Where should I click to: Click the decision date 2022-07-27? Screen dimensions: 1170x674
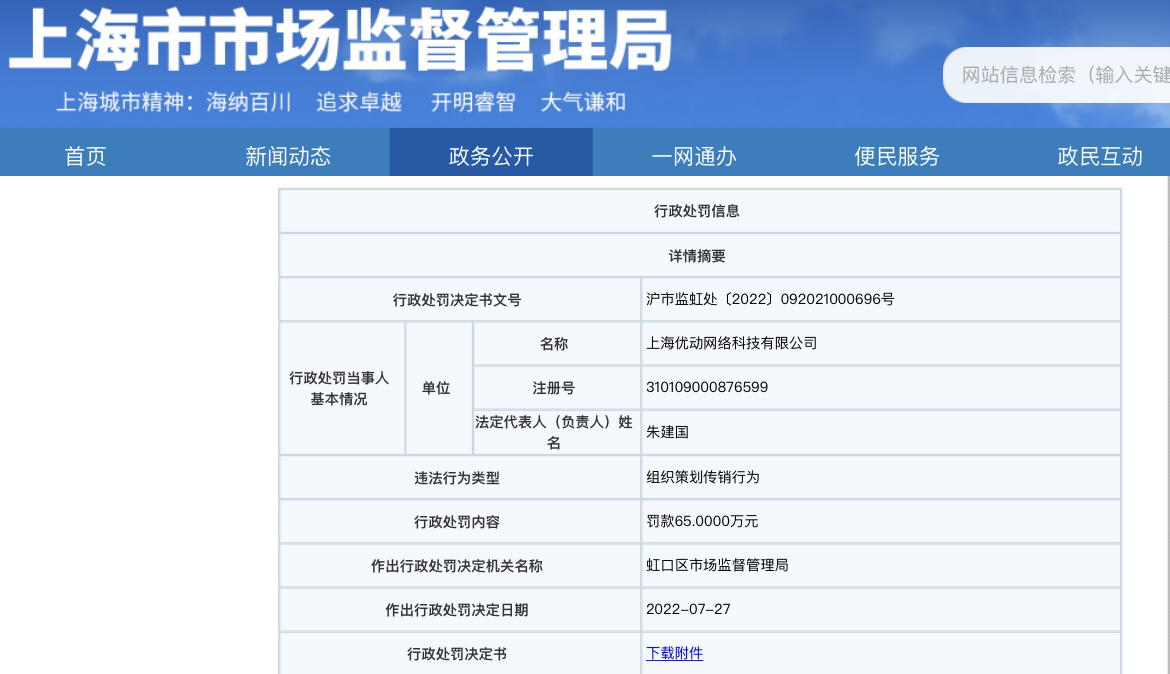[688, 609]
